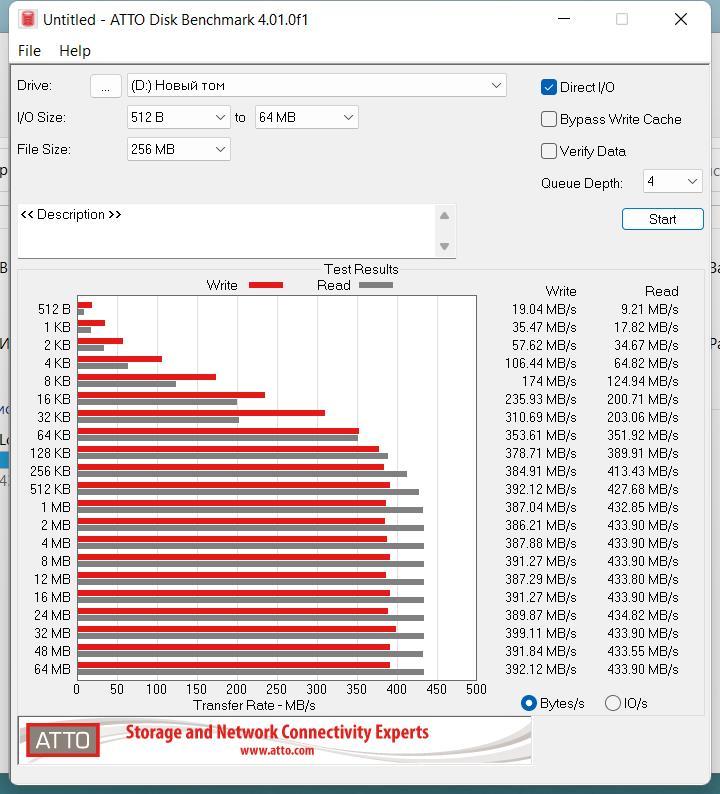Click the gray Read legend swatch
Image resolution: width=720 pixels, height=794 pixels.
point(376,285)
